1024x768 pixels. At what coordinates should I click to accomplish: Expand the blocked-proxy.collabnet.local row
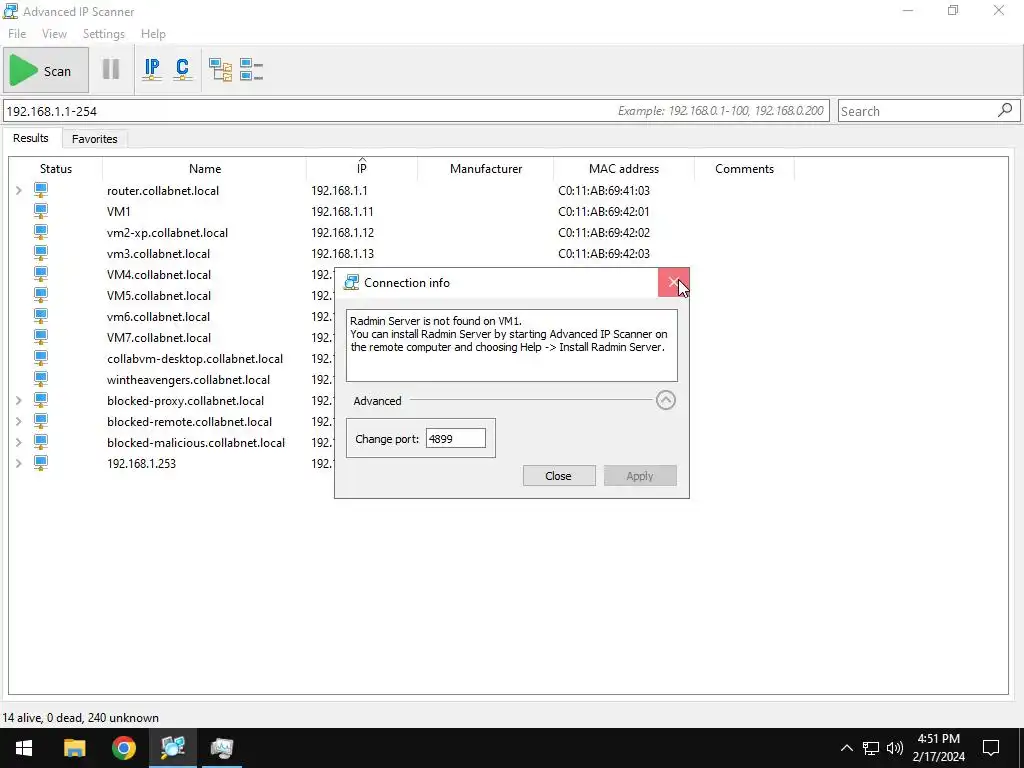click(x=19, y=400)
